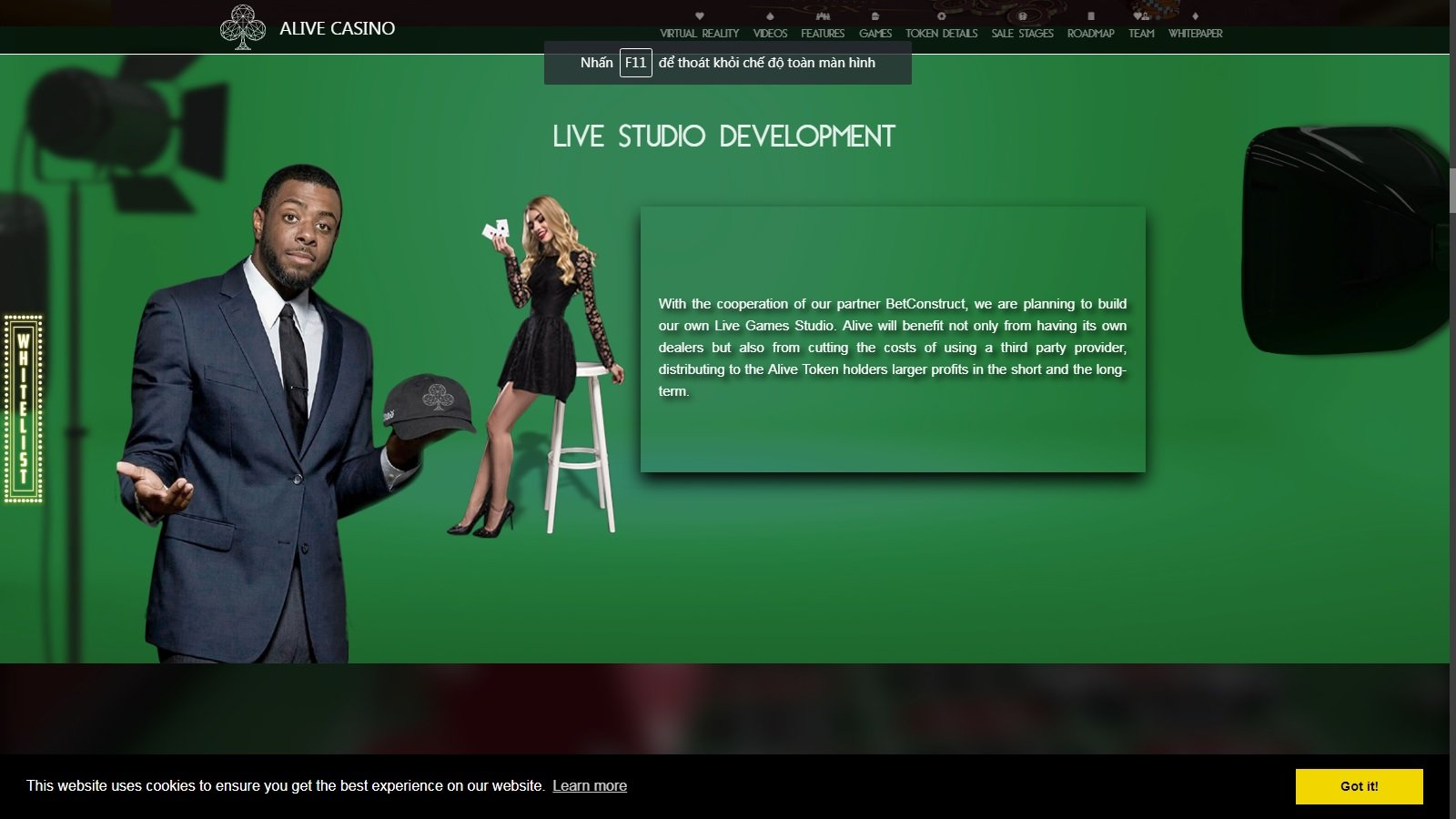Click the ALIVE CASINO brand name
Image resolution: width=1456 pixels, height=819 pixels.
(x=337, y=28)
